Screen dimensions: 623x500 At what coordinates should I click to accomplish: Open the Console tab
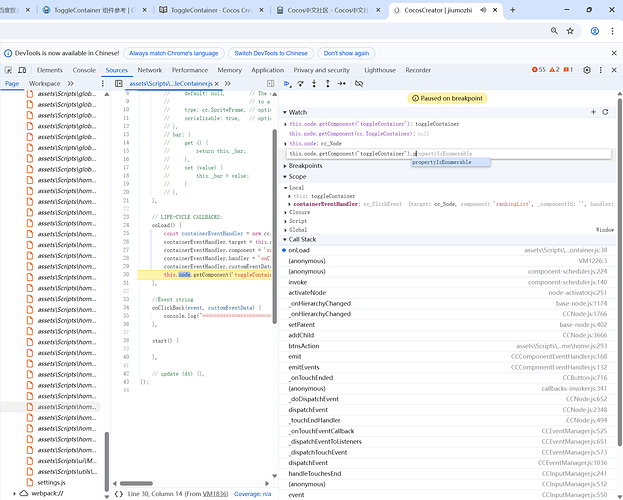point(84,70)
